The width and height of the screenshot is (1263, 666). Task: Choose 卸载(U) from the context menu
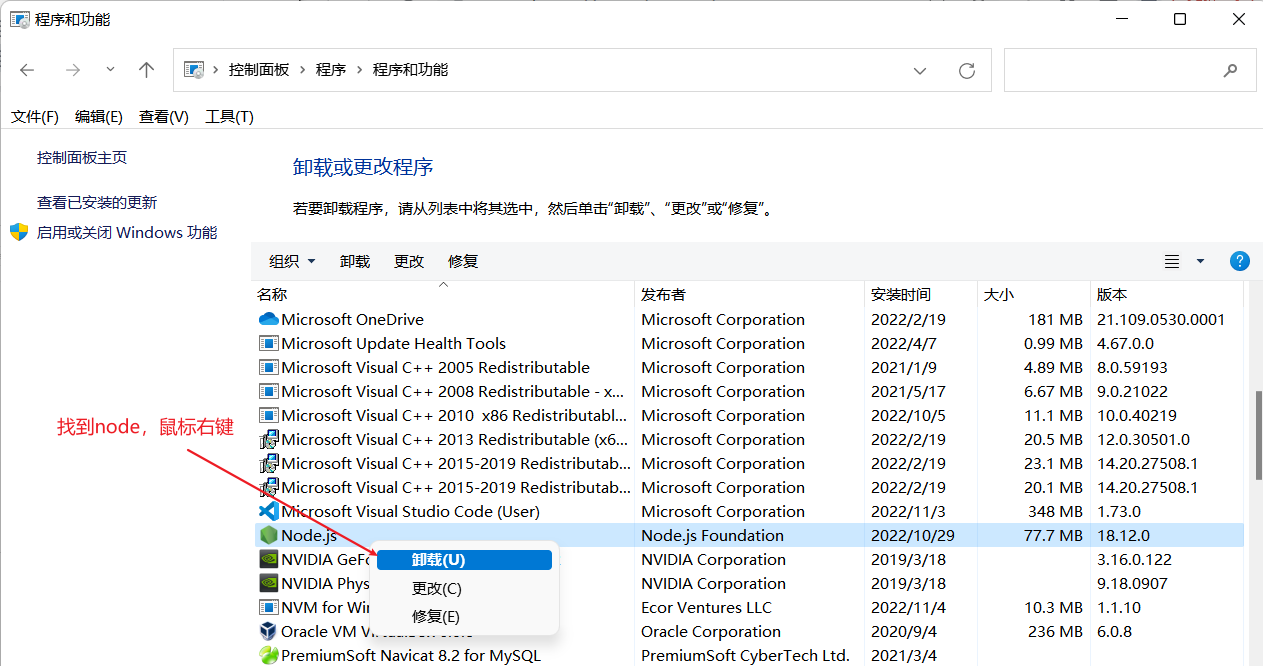[465, 560]
